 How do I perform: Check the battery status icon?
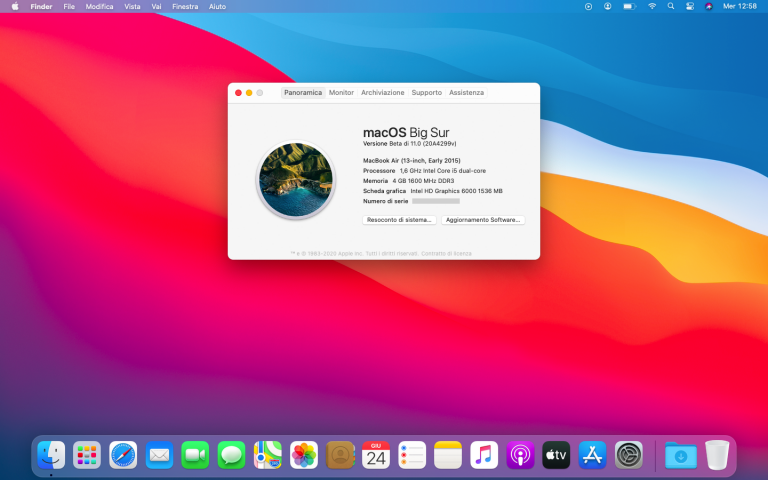[629, 6]
